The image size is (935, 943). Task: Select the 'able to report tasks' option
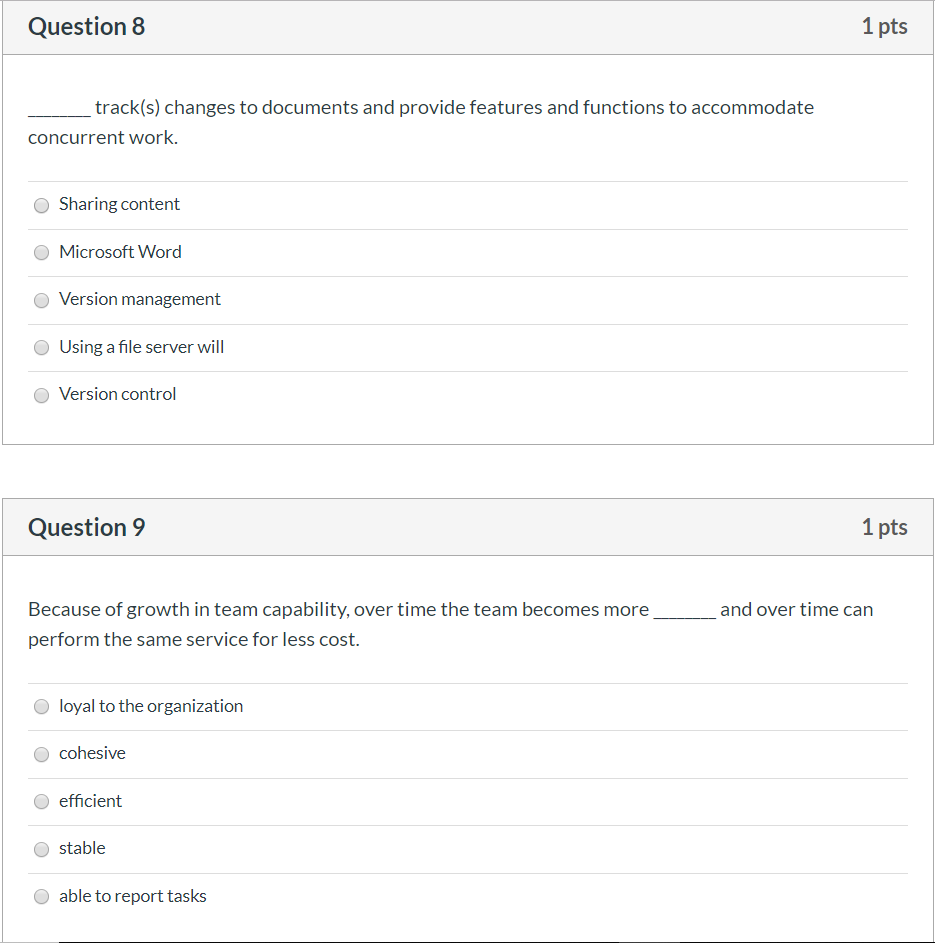(41, 896)
